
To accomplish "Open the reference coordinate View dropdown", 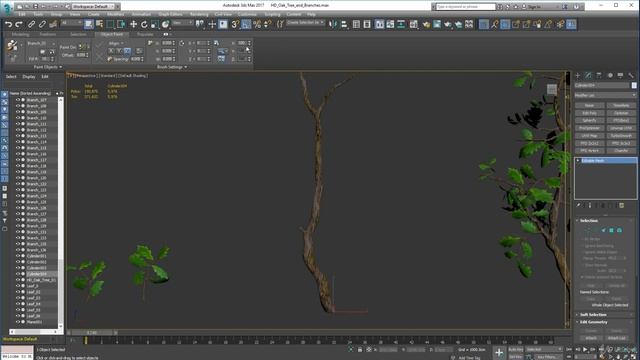I will click(x=182, y=23).
